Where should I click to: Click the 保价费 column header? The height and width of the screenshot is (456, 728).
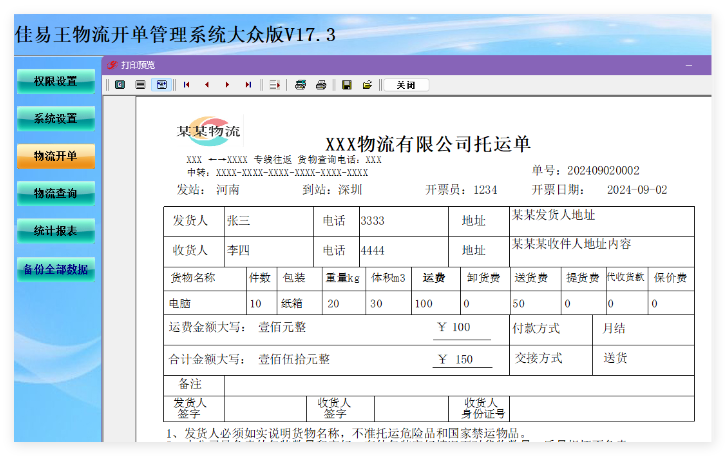[670, 278]
